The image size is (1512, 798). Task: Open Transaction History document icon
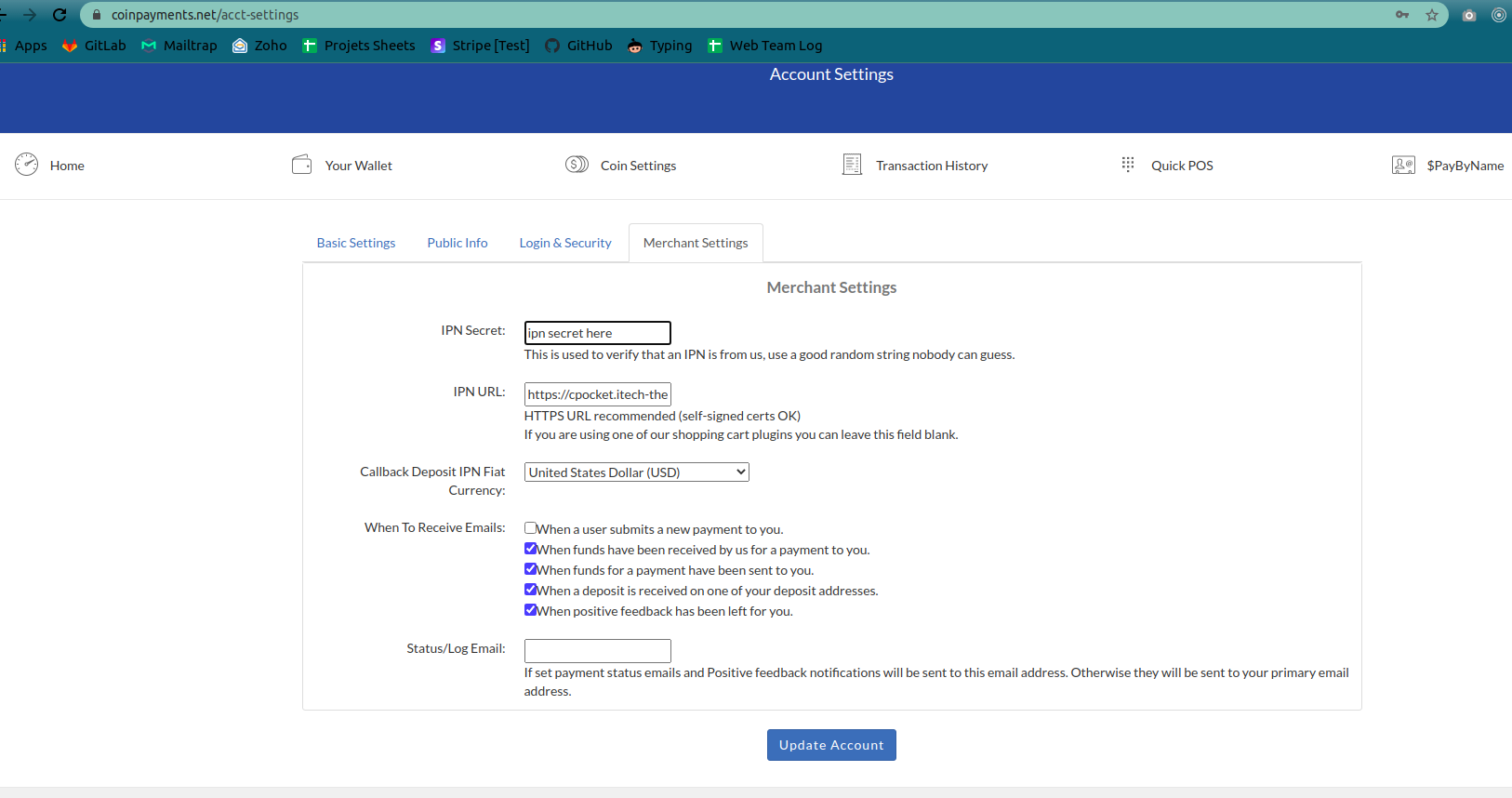click(x=852, y=165)
